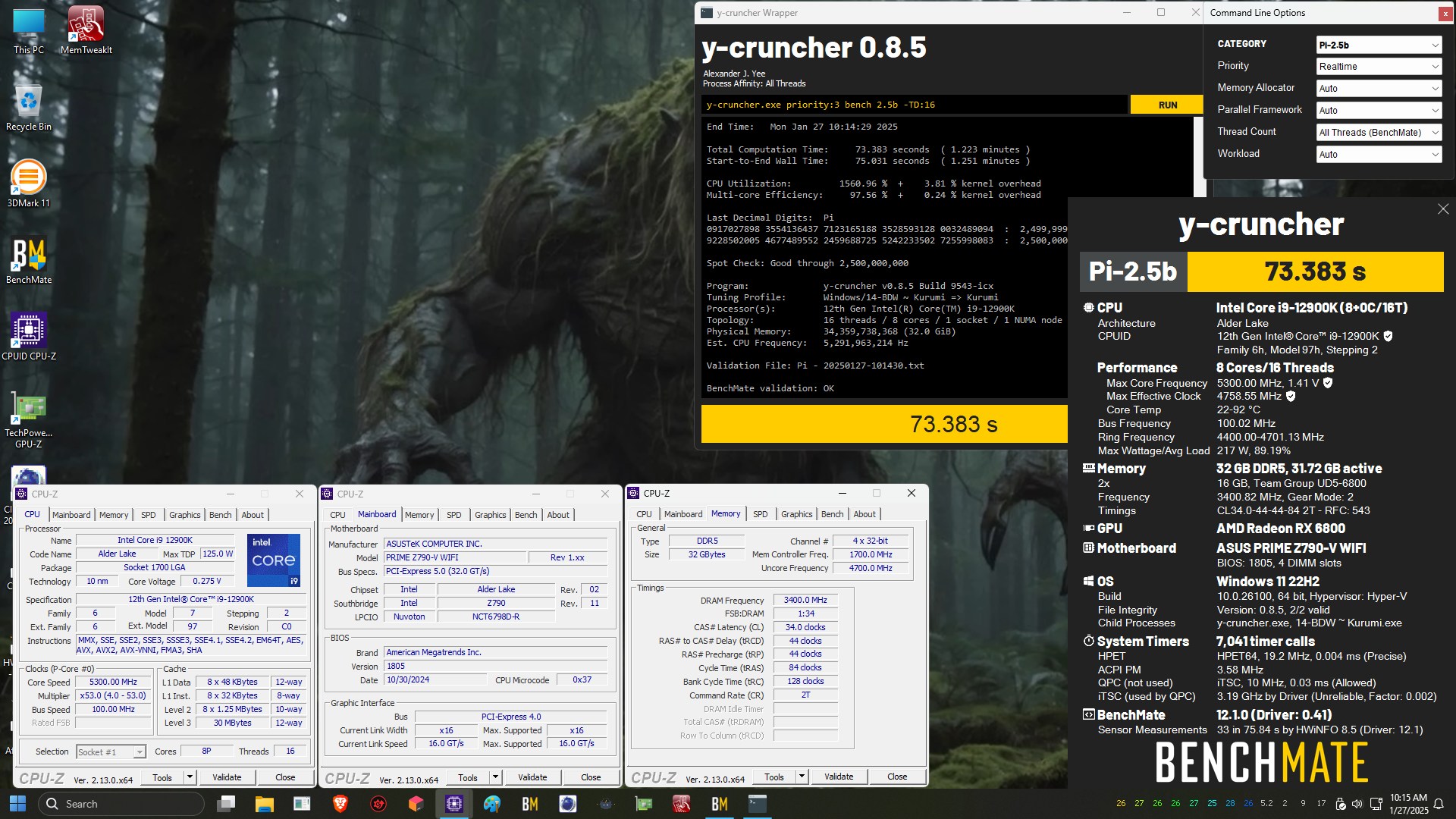1456x819 pixels.
Task: Open About tab in the CPU-Z Memory window
Action: coord(864,514)
